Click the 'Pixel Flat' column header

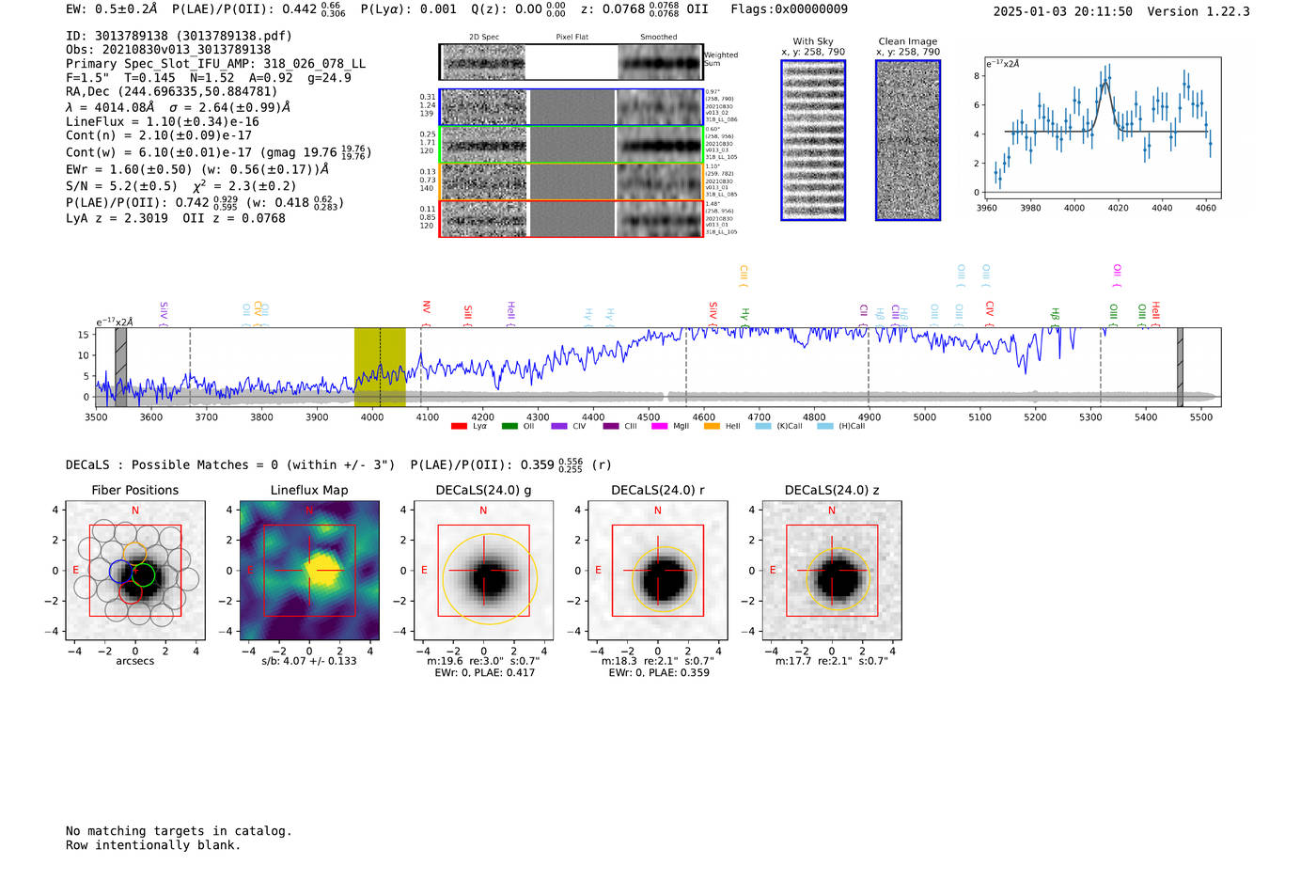[x=572, y=37]
